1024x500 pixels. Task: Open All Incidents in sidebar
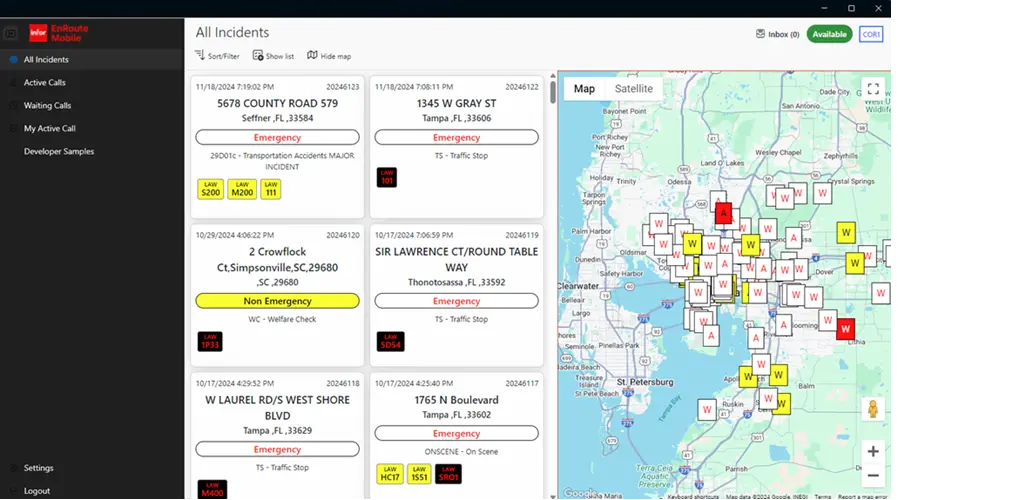(91, 59)
